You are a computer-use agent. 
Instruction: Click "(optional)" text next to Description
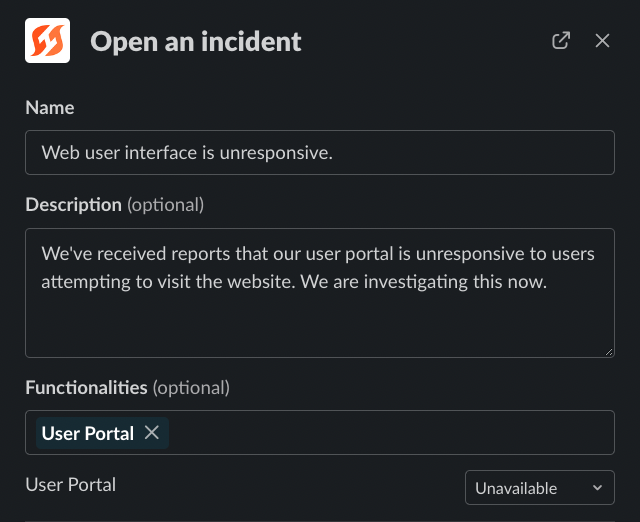(x=165, y=204)
